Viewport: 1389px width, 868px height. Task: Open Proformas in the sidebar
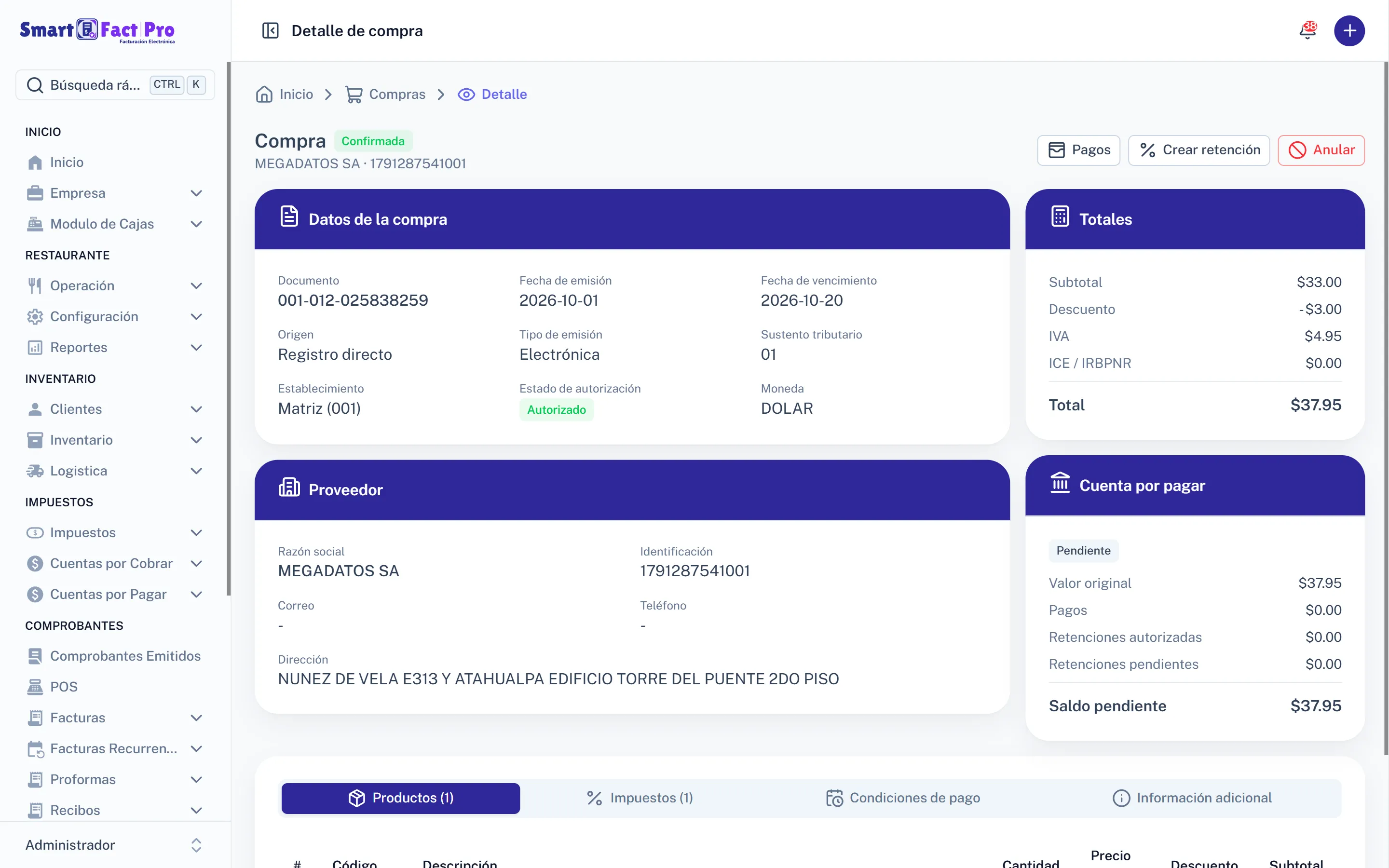pos(115,779)
